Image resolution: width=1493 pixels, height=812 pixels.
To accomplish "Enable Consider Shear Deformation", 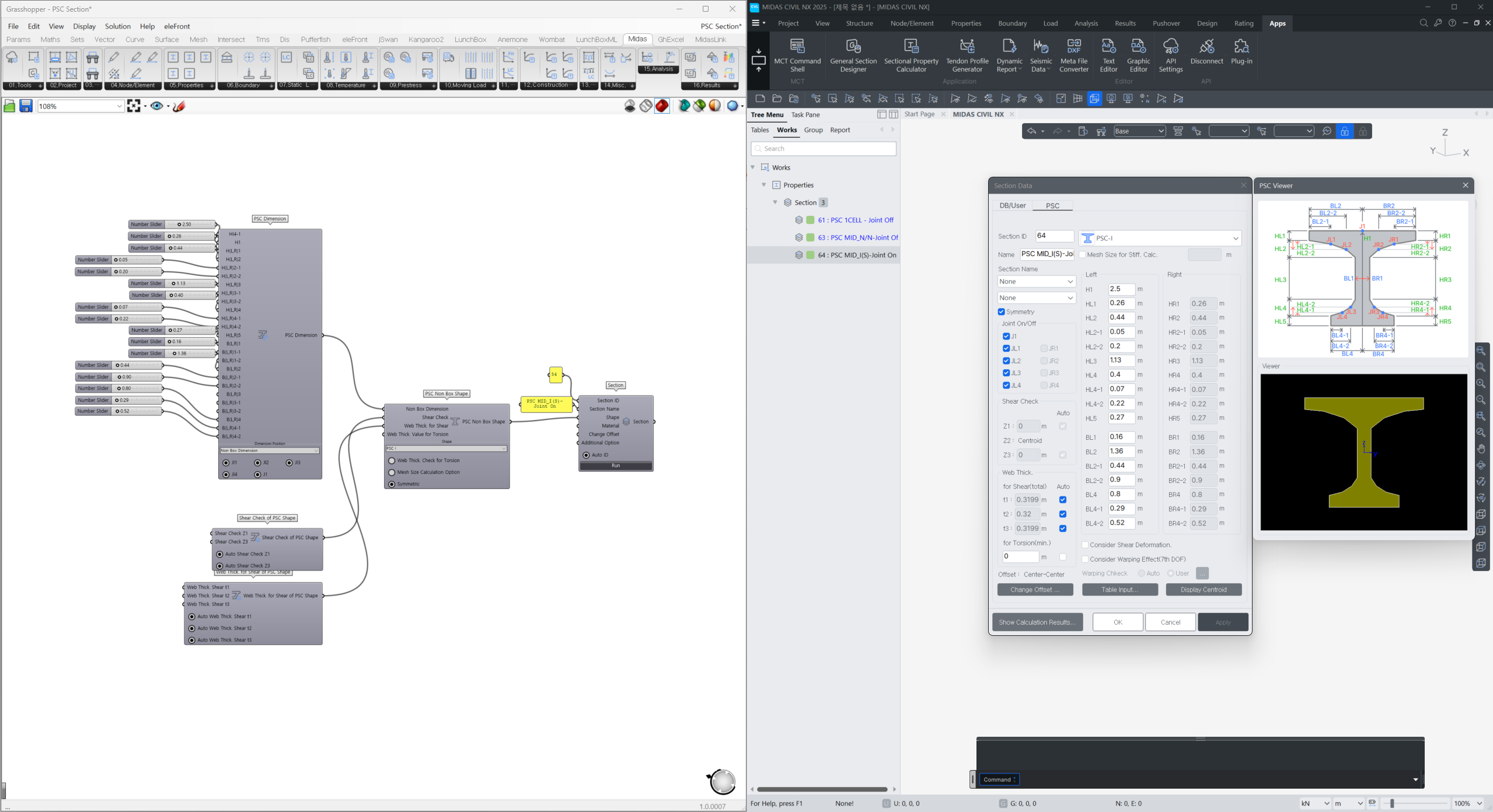I will point(1085,544).
